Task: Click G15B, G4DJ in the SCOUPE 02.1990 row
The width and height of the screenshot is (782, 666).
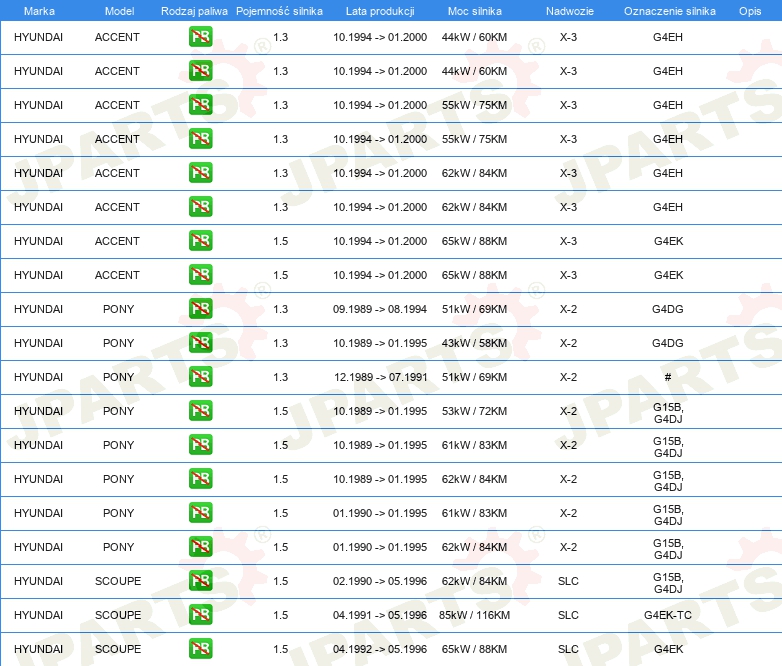Action: pos(668,583)
